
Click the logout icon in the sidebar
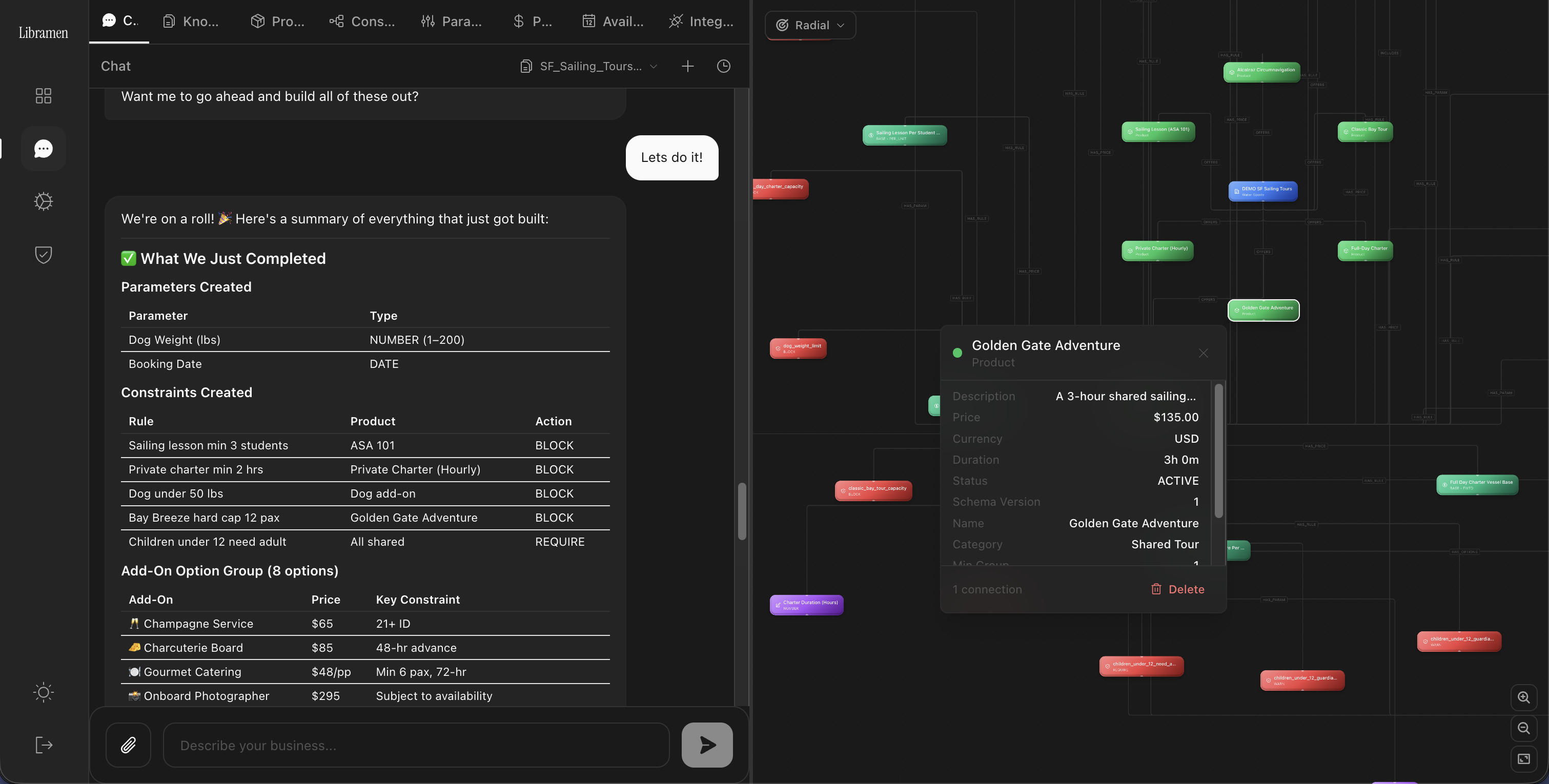tap(43, 745)
